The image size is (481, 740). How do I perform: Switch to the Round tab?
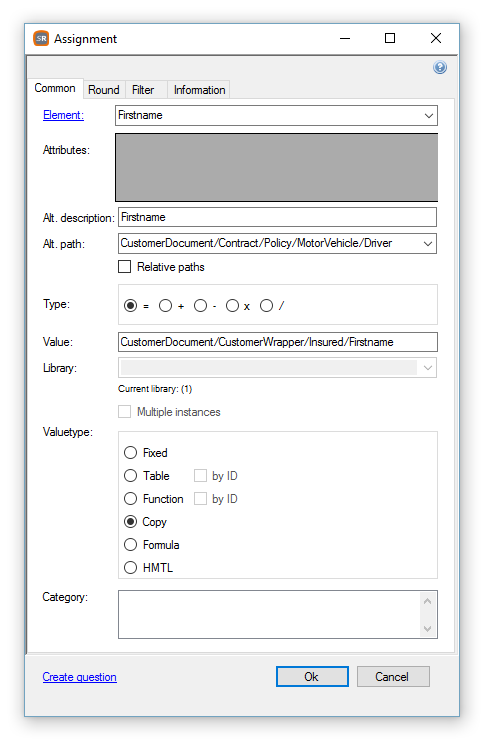point(104,90)
